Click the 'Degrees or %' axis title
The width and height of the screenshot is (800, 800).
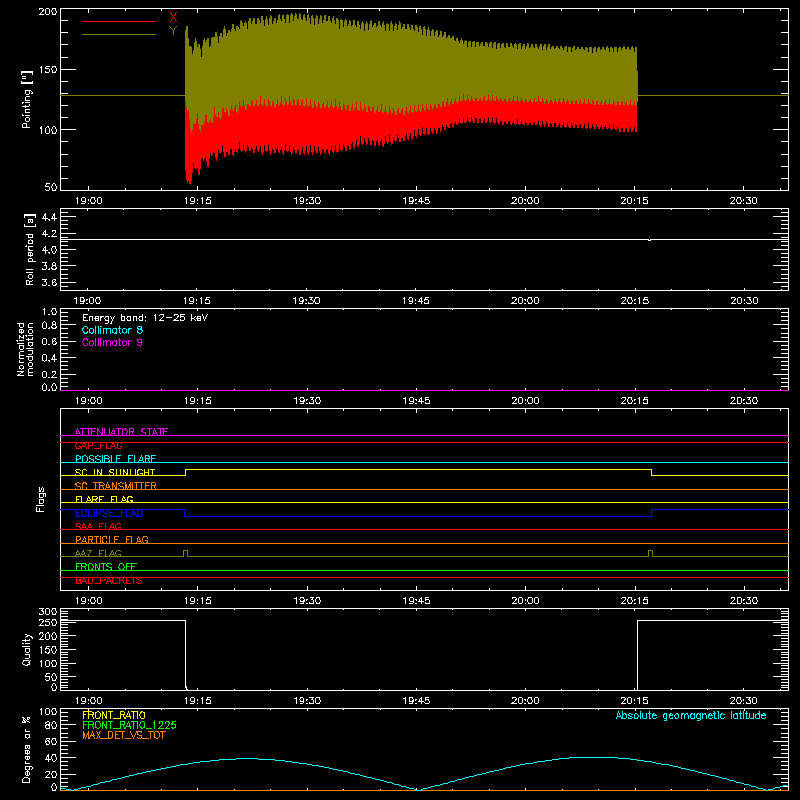click(x=27, y=749)
